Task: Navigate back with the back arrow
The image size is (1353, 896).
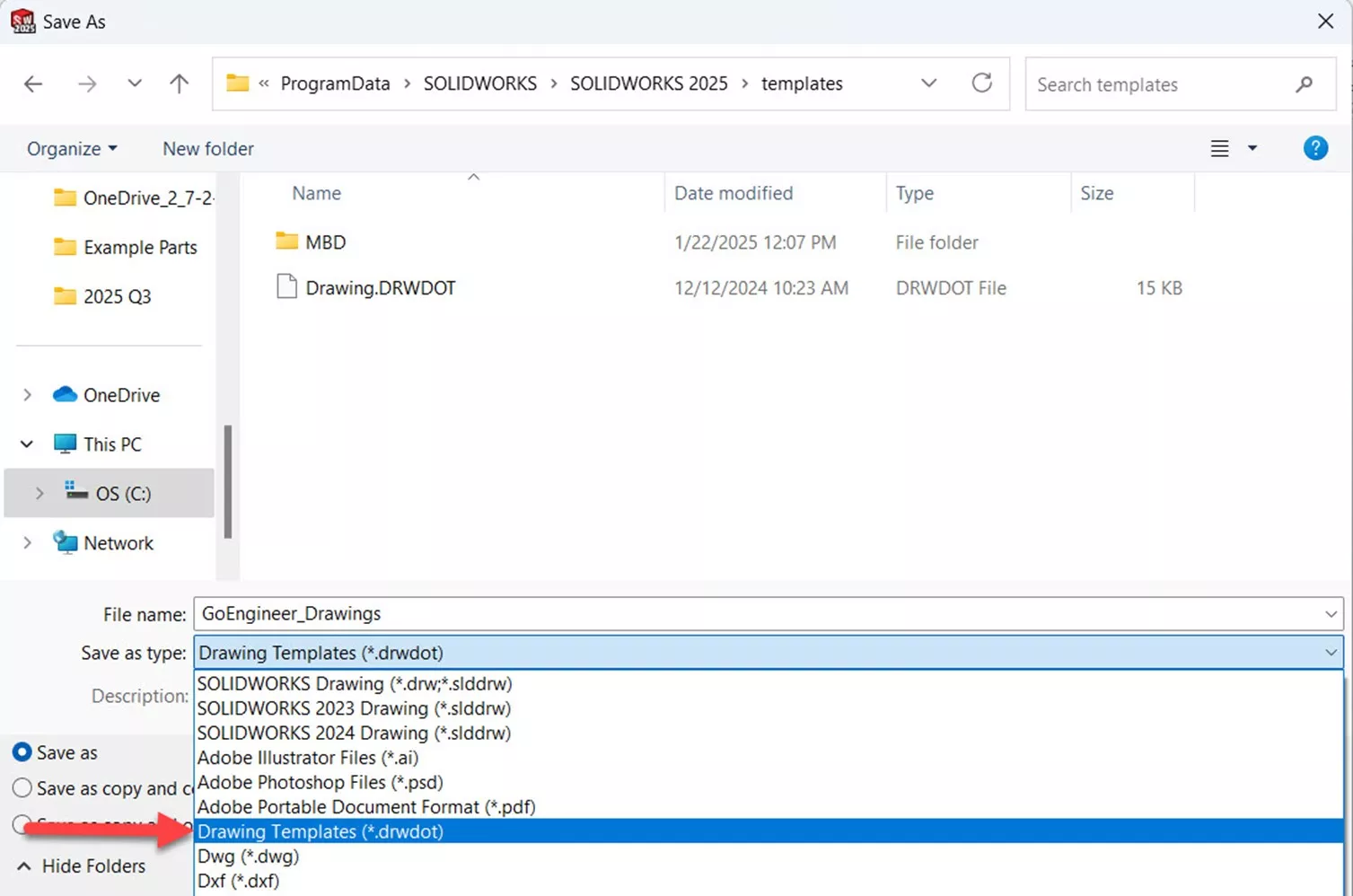Action: point(33,83)
